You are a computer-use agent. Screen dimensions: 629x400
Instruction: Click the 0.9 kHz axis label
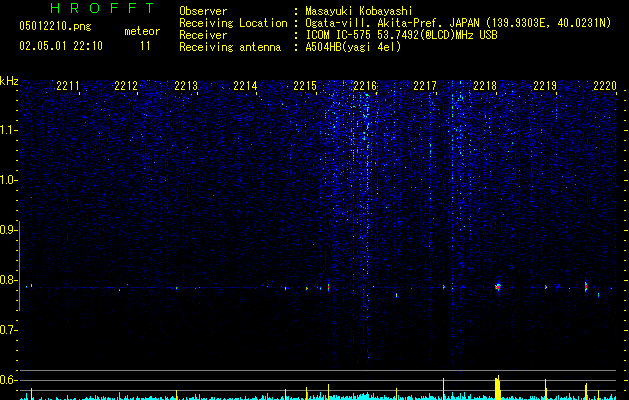(x=8, y=230)
